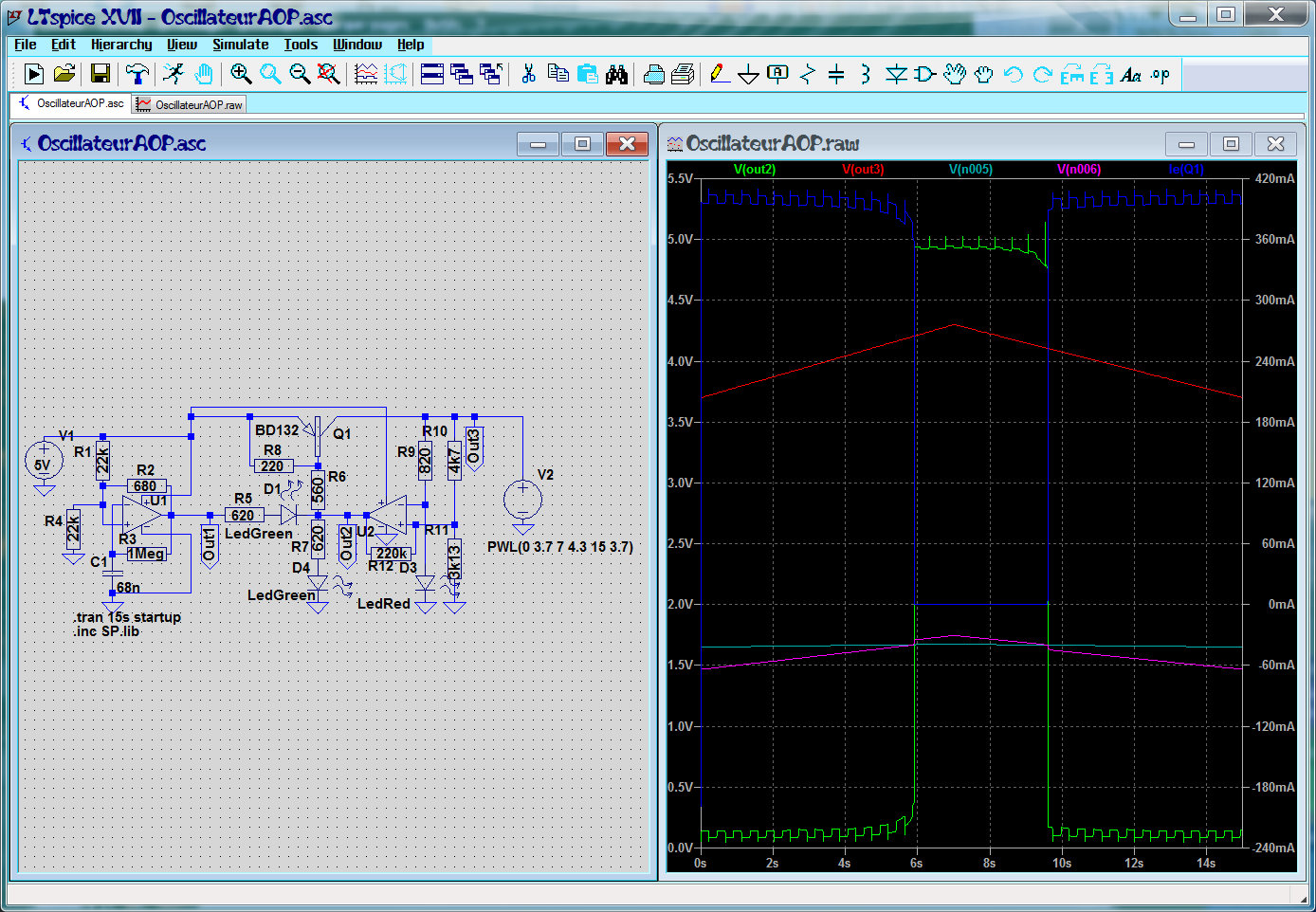Select the Component logic gate tool
This screenshot has height=912, width=1316.
coord(924,74)
